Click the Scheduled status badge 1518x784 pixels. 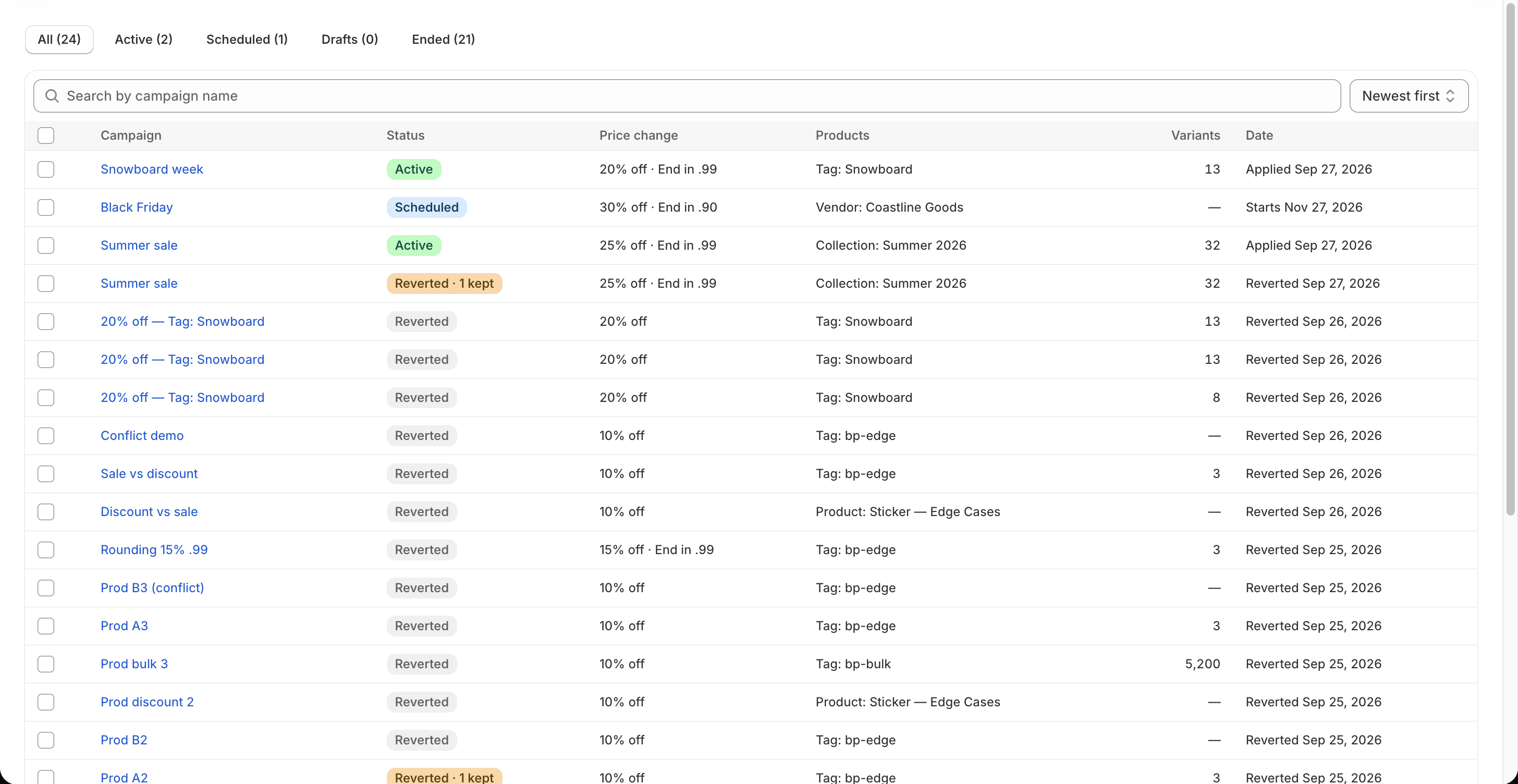(426, 207)
